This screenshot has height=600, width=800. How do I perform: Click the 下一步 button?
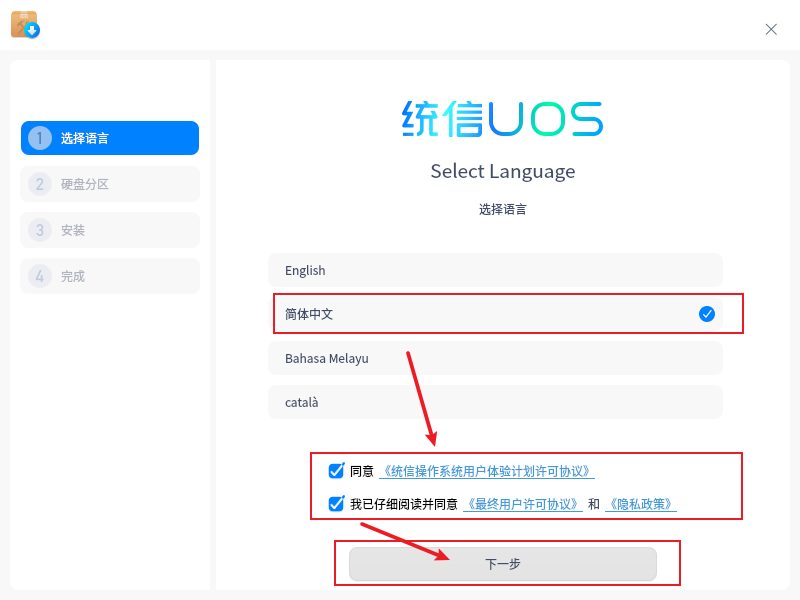point(502,563)
